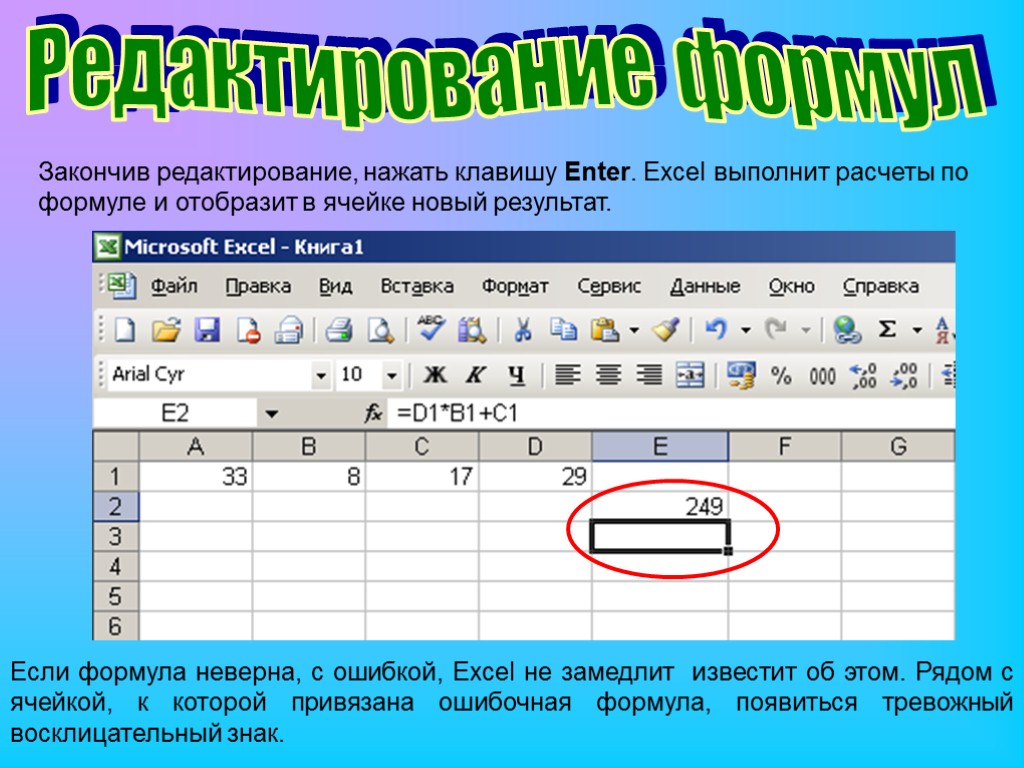
Task: Click the New workbook icon
Action: 124,330
